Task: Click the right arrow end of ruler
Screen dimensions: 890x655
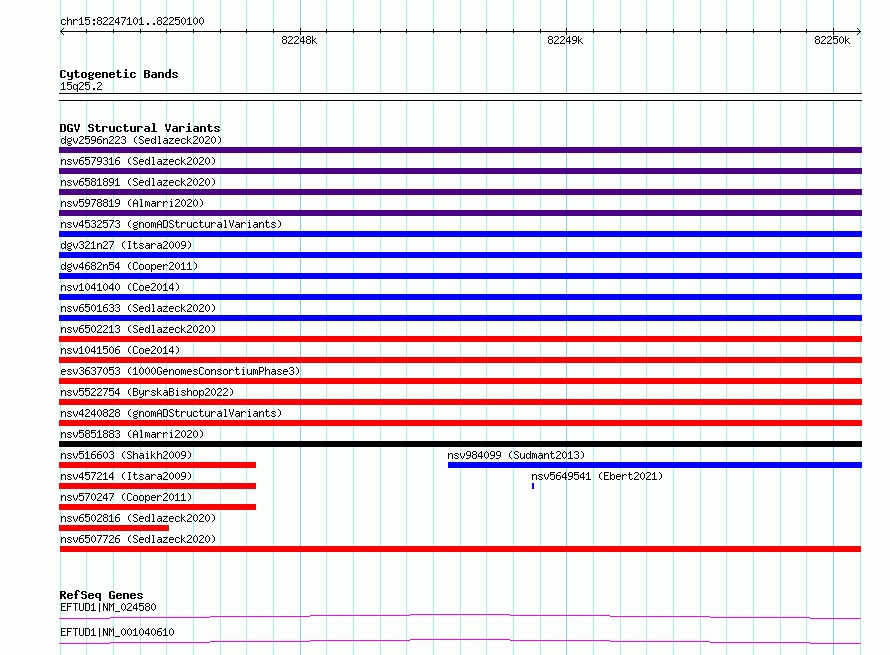Action: point(859,32)
